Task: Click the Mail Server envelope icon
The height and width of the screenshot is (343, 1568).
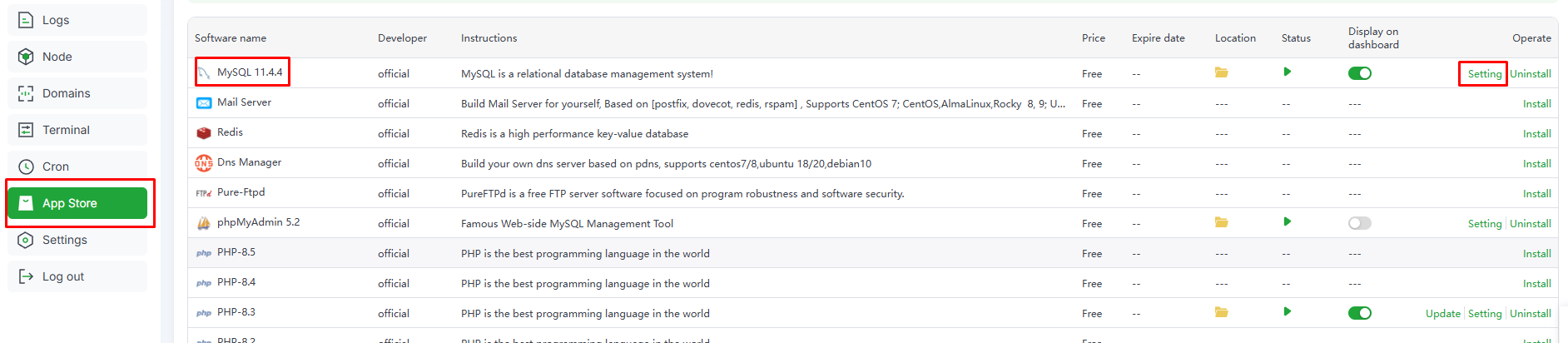Action: [x=204, y=103]
